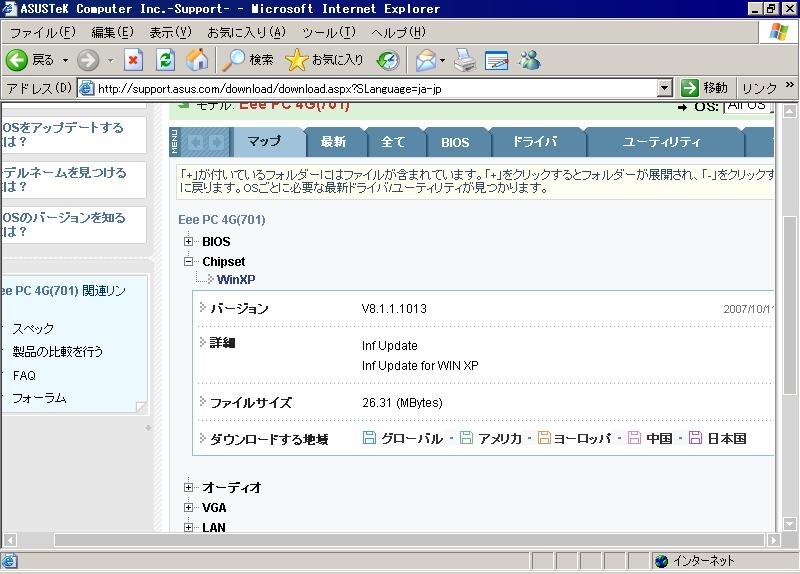Viewport: 800px width, 574px height.
Task: Open the Back button history dropdown arrow
Action: (x=65, y=60)
